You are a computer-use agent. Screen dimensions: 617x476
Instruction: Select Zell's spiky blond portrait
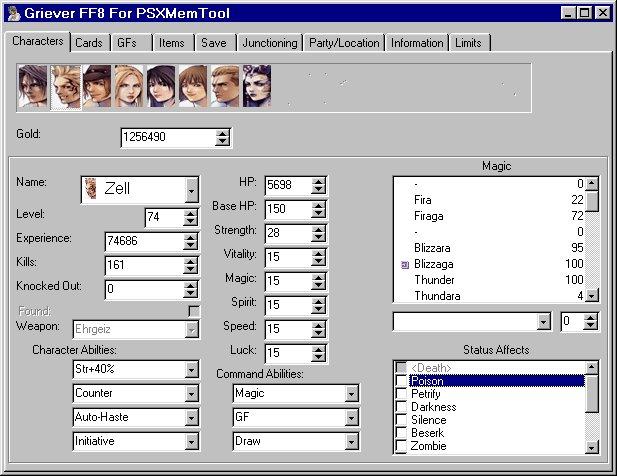tap(65, 87)
